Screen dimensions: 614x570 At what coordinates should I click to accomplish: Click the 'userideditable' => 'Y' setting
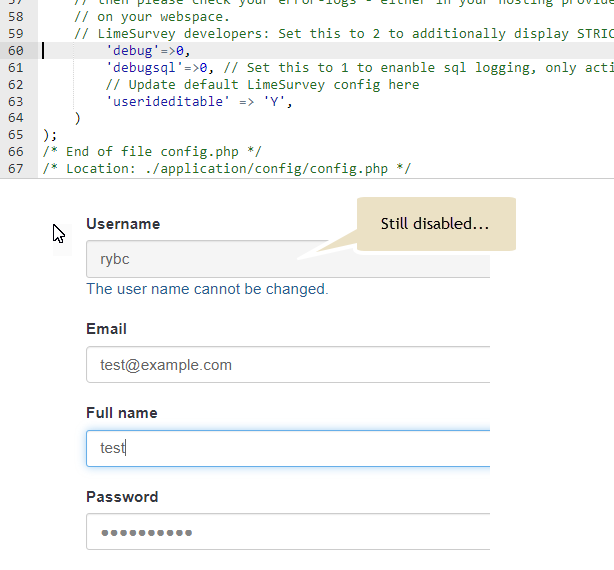tap(199, 101)
